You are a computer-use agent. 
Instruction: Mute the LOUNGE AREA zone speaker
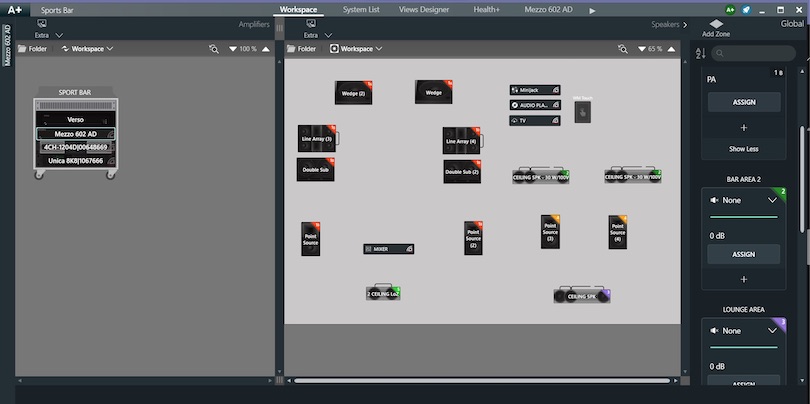(x=715, y=331)
